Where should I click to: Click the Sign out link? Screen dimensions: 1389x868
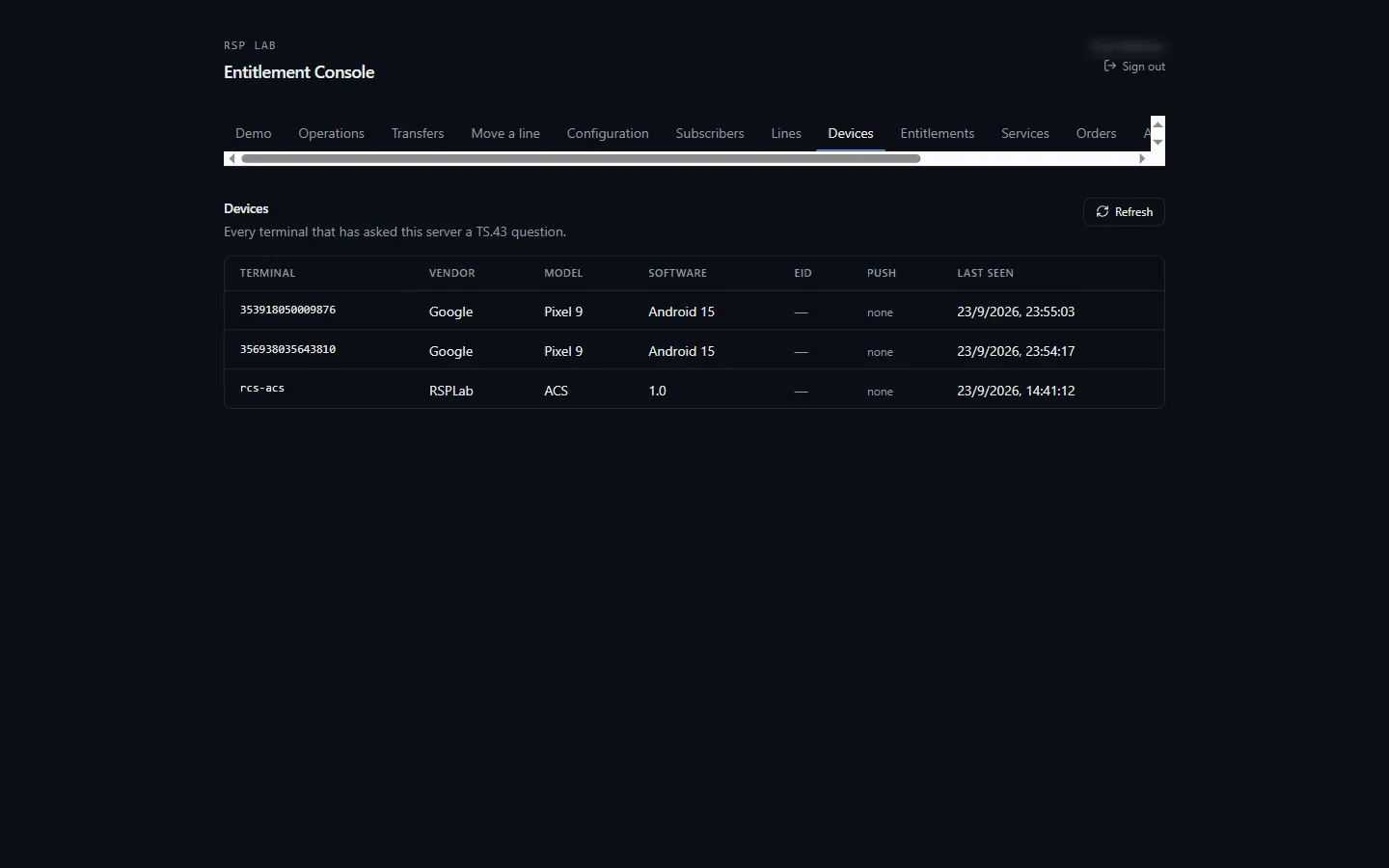[x=1134, y=67]
